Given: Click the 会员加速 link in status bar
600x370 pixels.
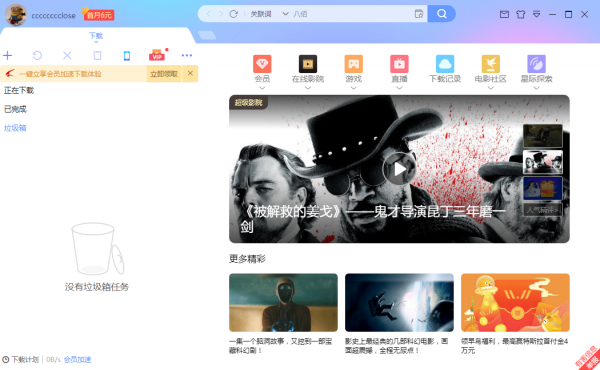Looking at the screenshot, I should click(x=77, y=360).
